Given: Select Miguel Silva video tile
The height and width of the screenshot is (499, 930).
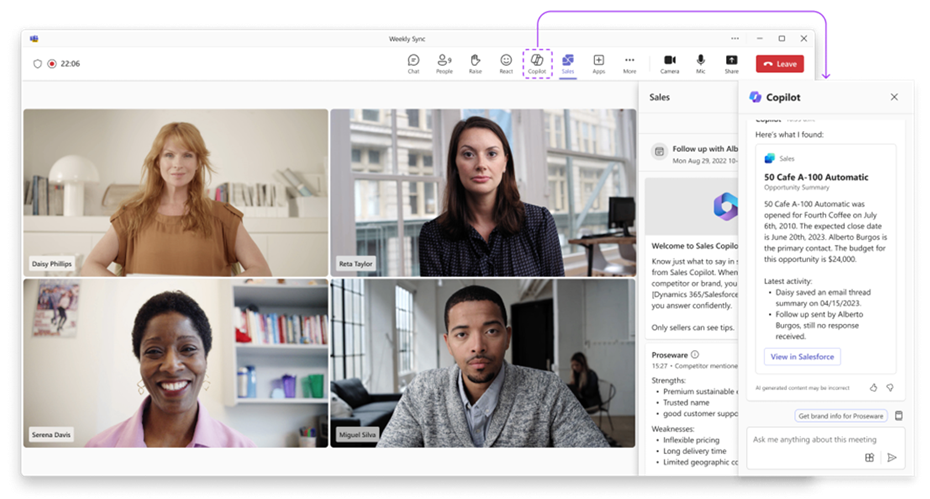Looking at the screenshot, I should pyautogui.click(x=483, y=363).
